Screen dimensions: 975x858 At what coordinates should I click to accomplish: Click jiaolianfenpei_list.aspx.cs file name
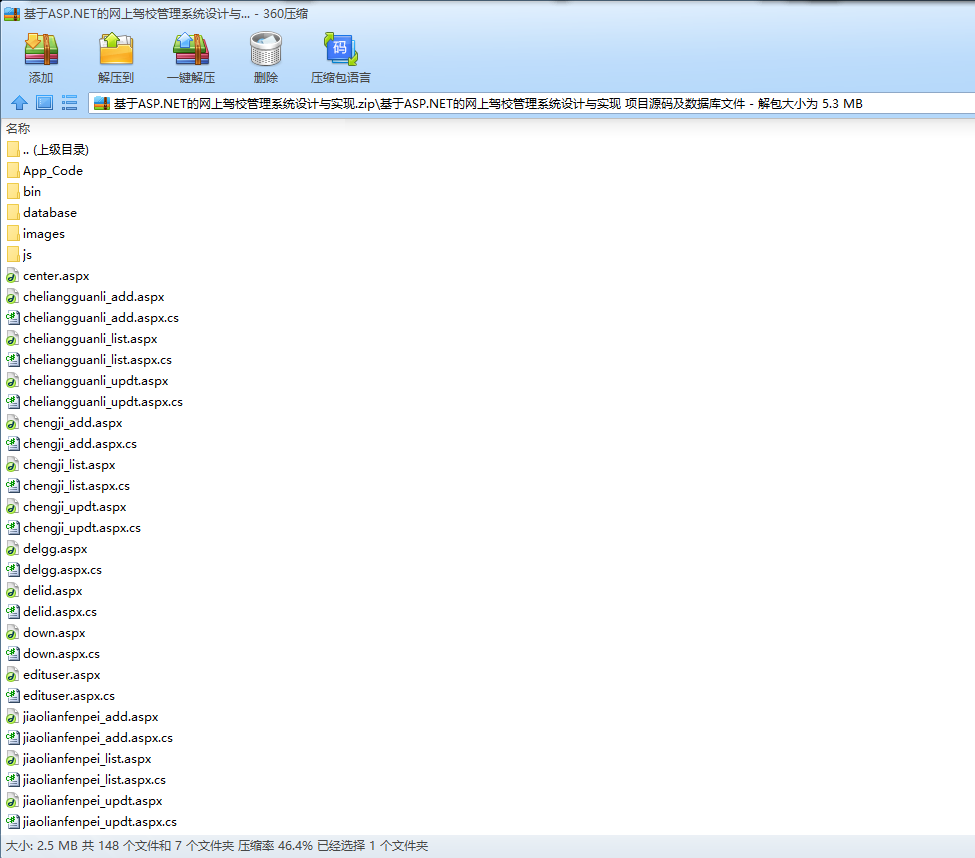click(x=95, y=780)
